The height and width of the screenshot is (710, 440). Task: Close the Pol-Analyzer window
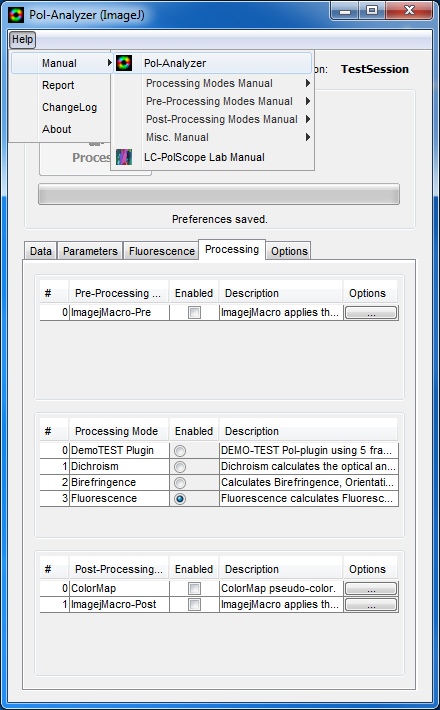409,10
